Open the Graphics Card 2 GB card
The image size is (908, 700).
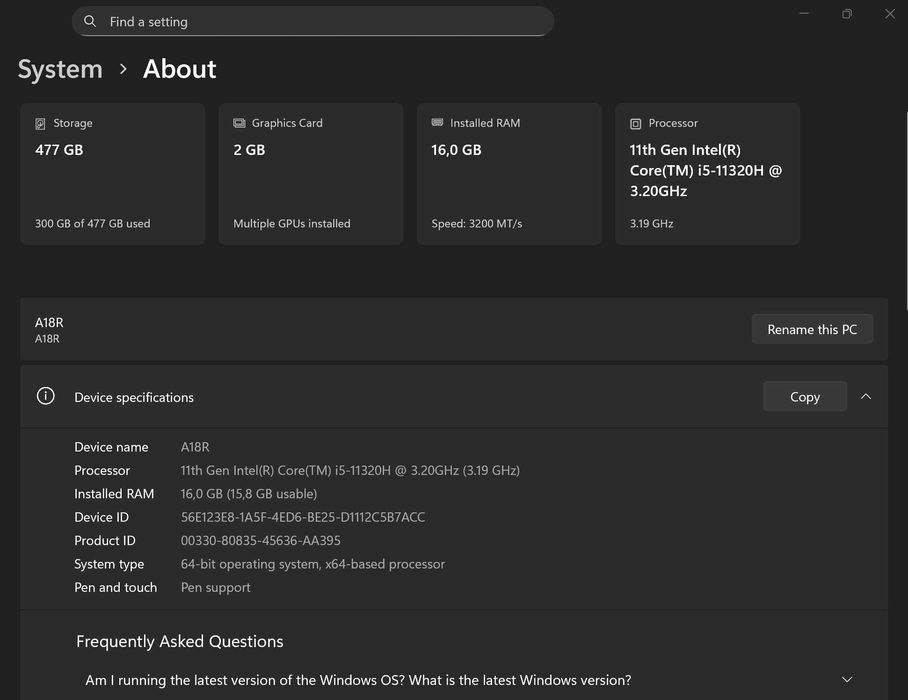310,174
